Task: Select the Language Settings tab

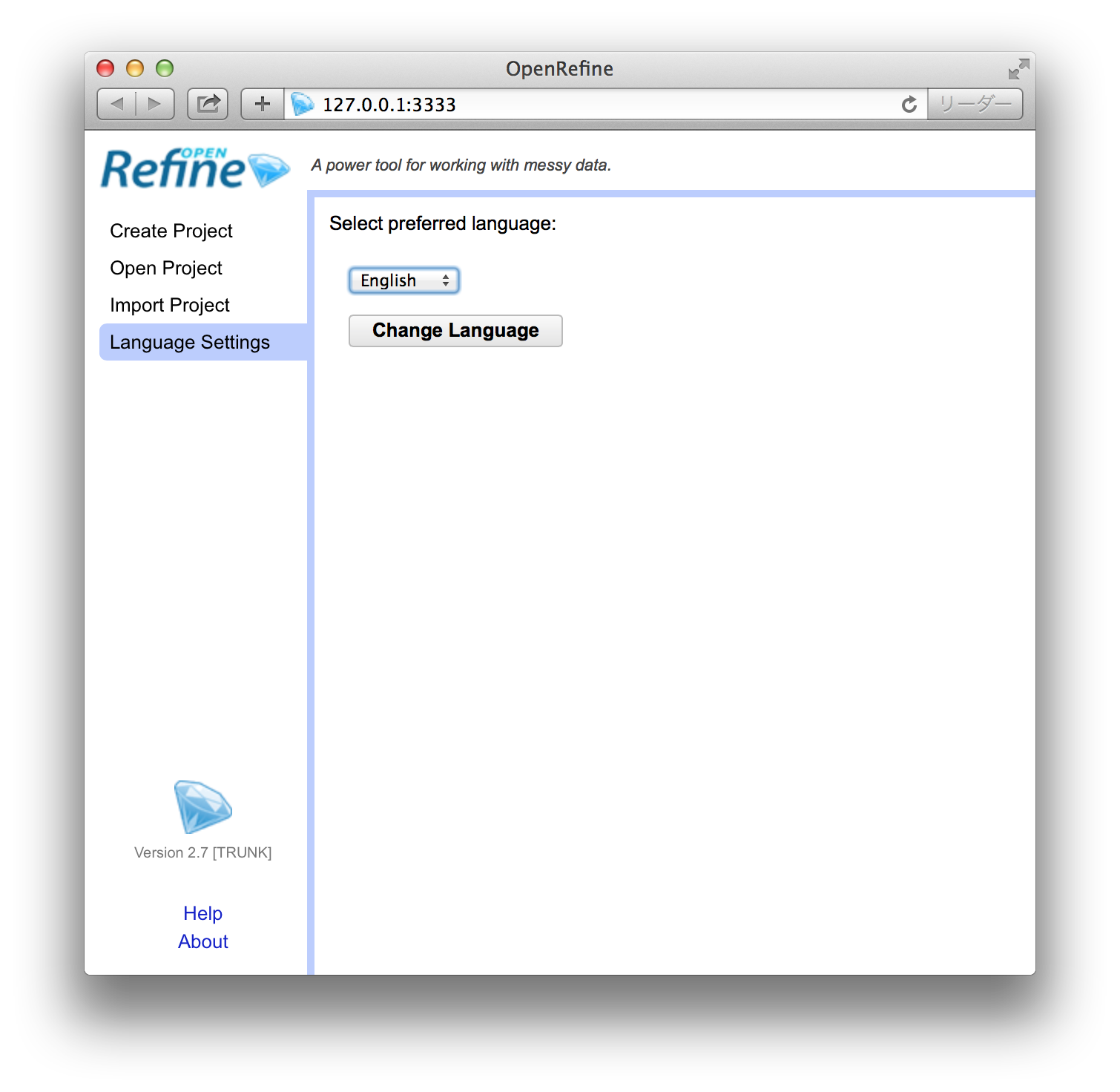Action: click(x=203, y=342)
